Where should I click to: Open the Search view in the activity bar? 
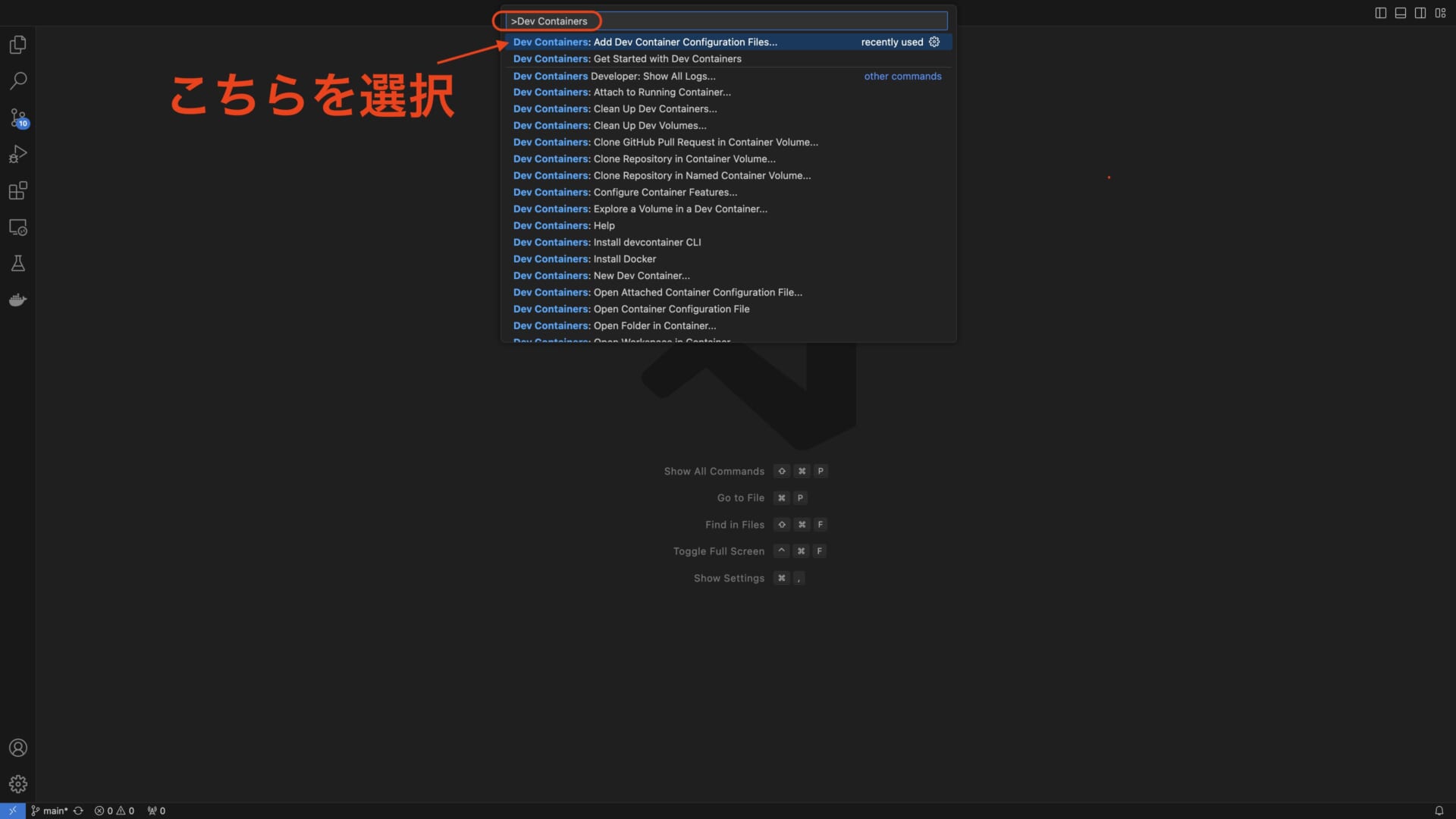pos(17,80)
